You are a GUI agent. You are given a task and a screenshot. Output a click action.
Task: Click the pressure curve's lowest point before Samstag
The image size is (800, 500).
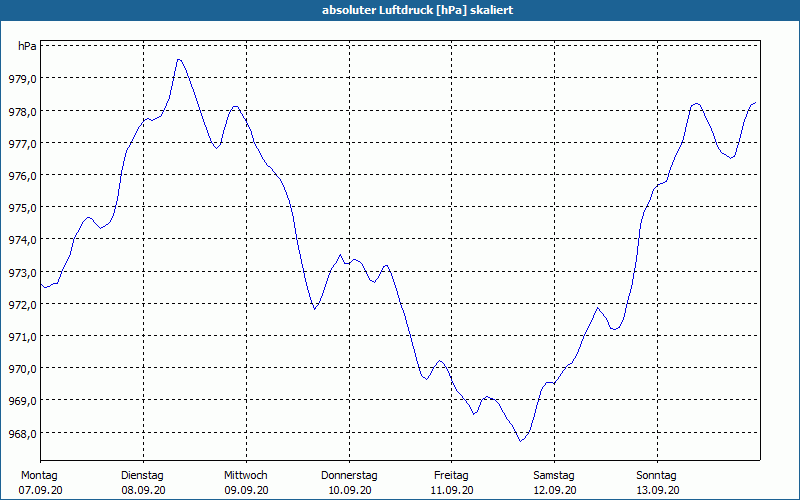(521, 441)
